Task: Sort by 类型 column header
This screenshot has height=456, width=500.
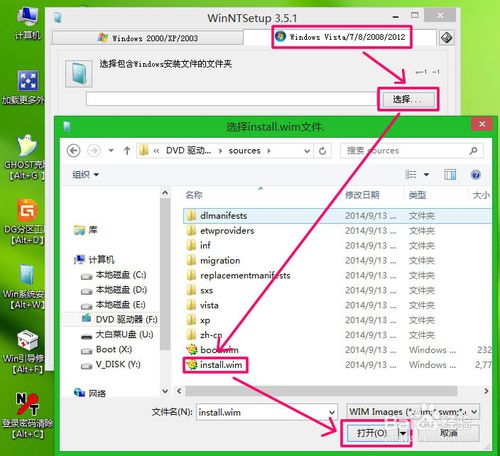Action: (417, 195)
